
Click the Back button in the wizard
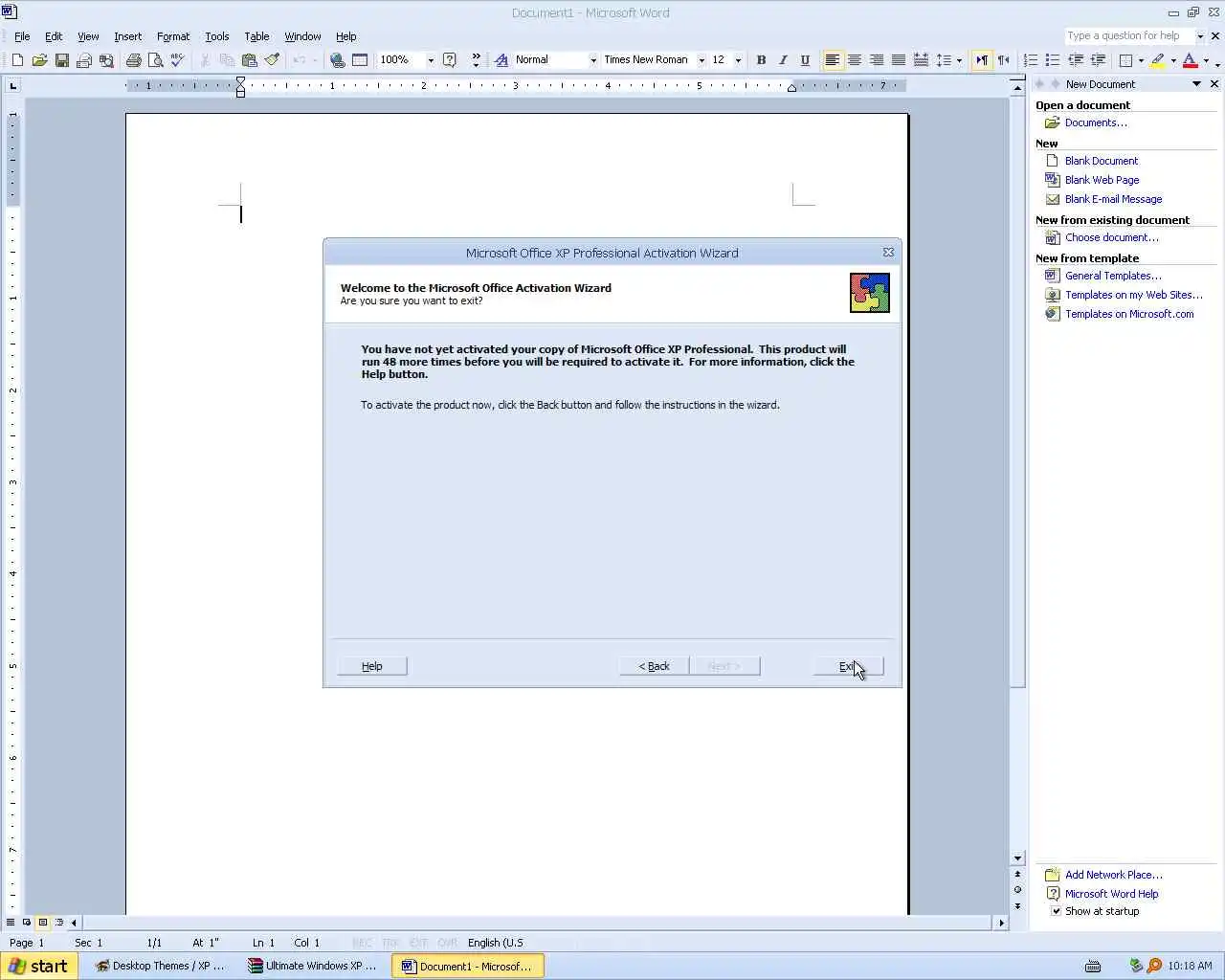[654, 666]
